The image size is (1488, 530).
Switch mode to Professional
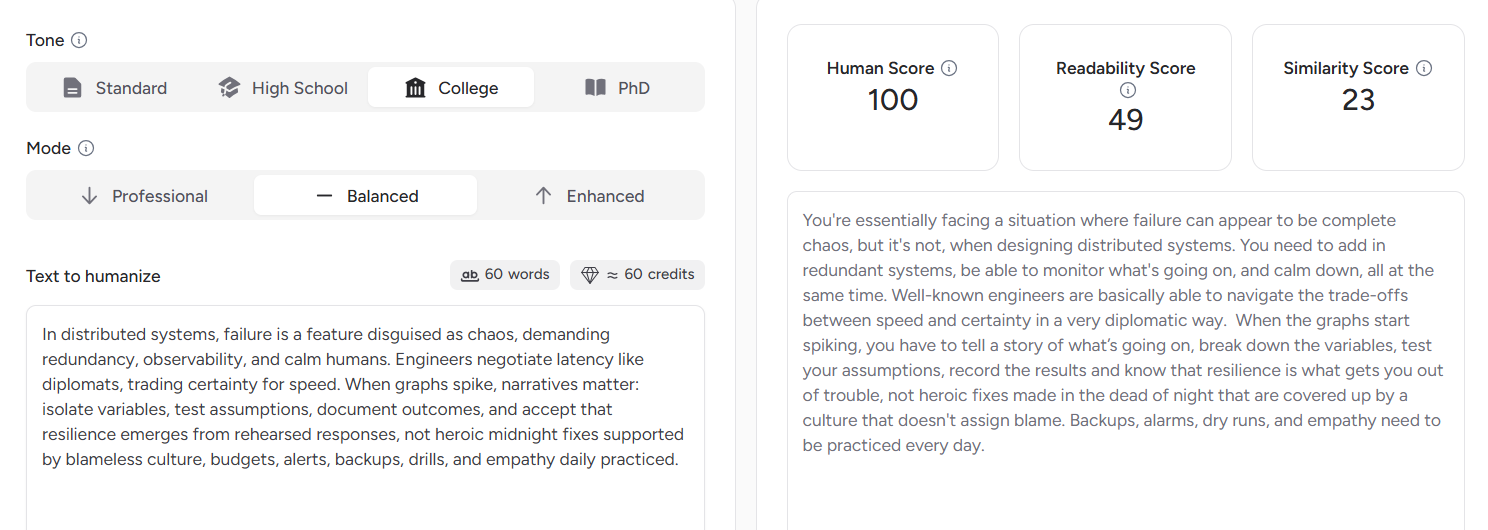pos(143,196)
